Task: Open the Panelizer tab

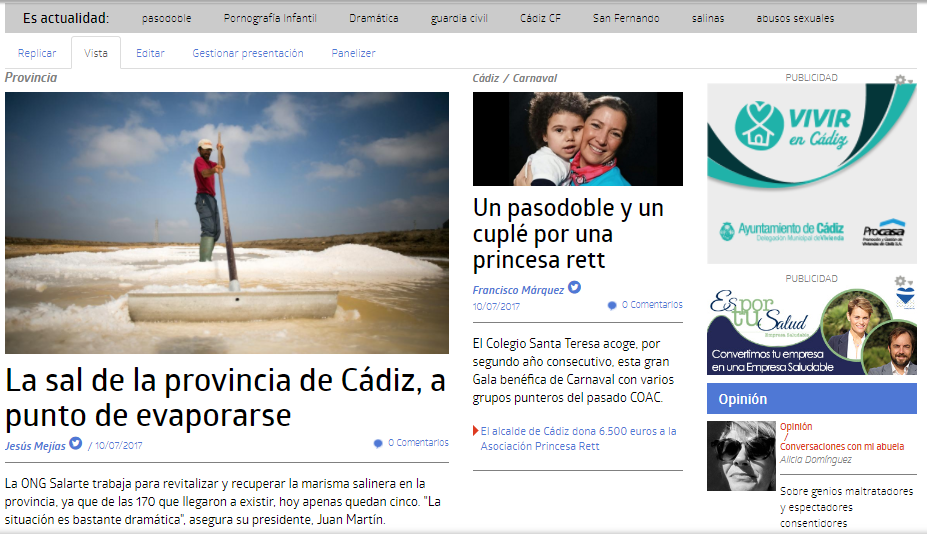Action: (x=354, y=53)
